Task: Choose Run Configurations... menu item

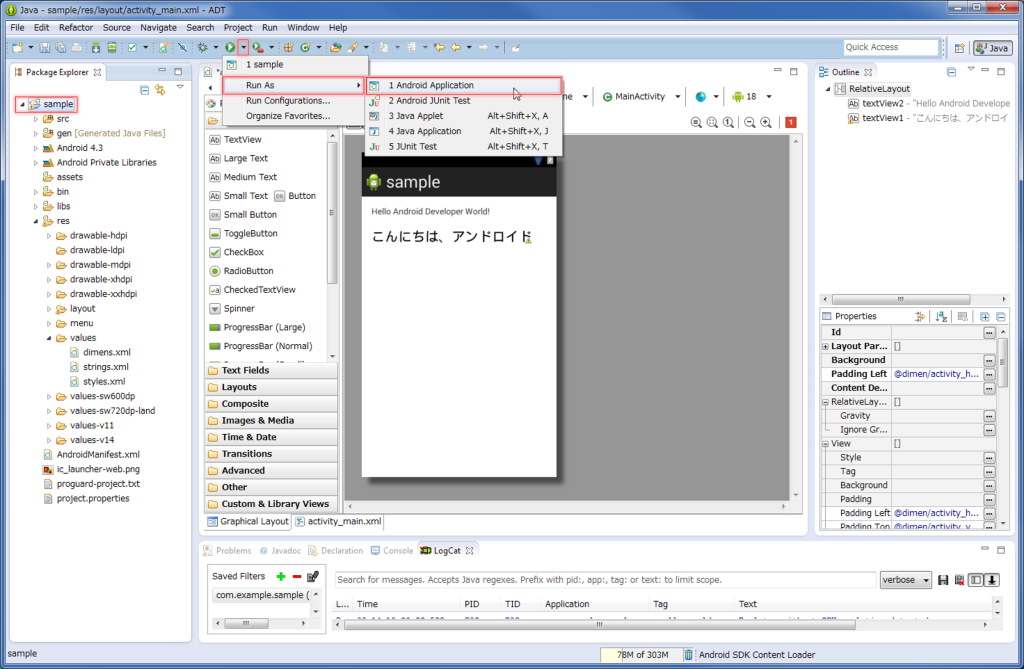Action: pos(288,101)
